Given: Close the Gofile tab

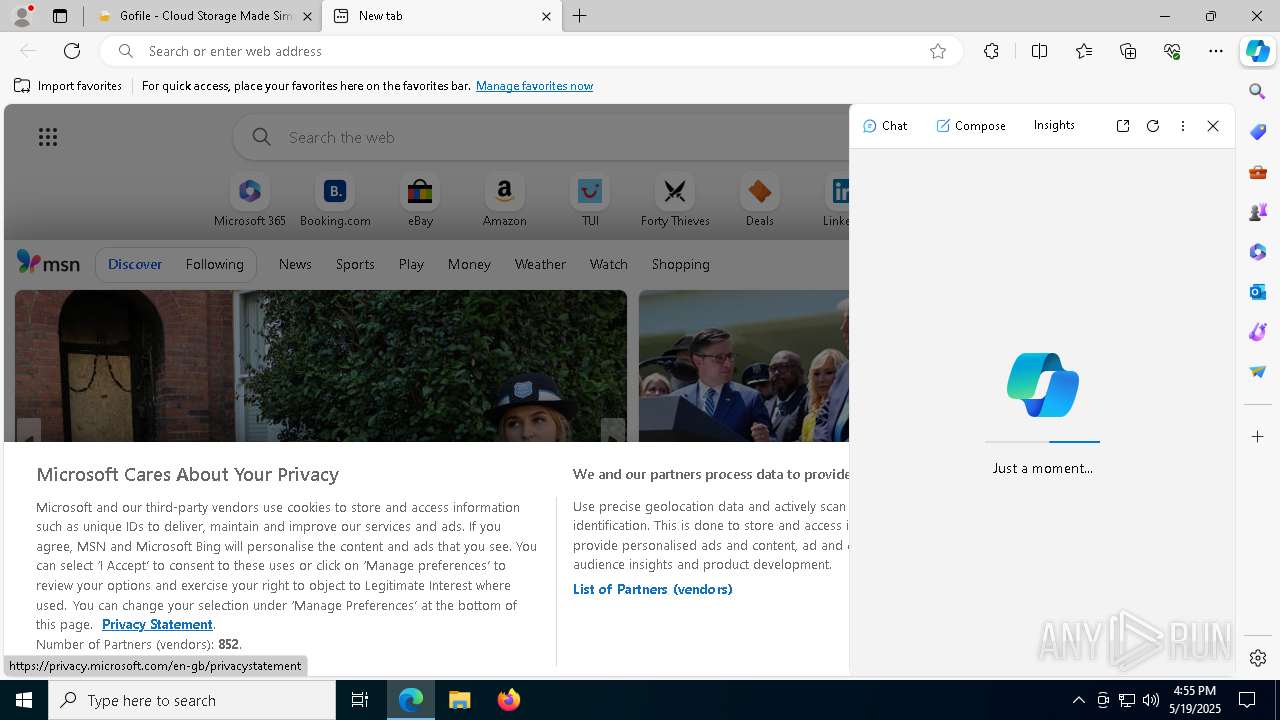Looking at the screenshot, I should 307,16.
